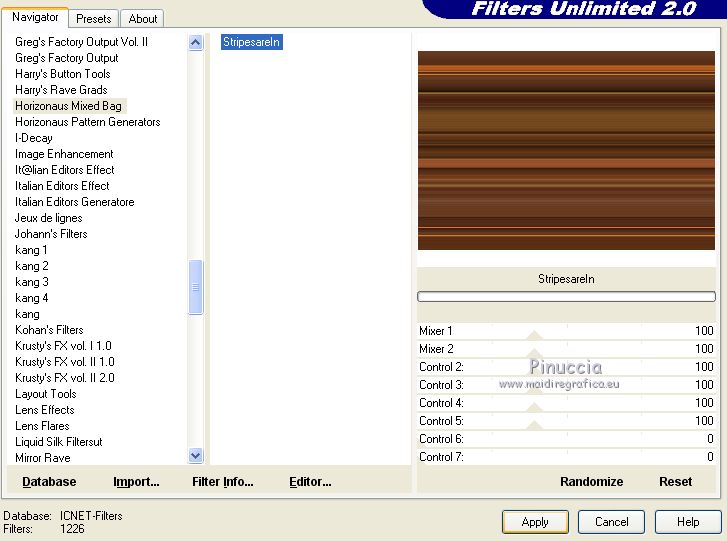Adjust the Mixer 2 slider

click(566, 349)
